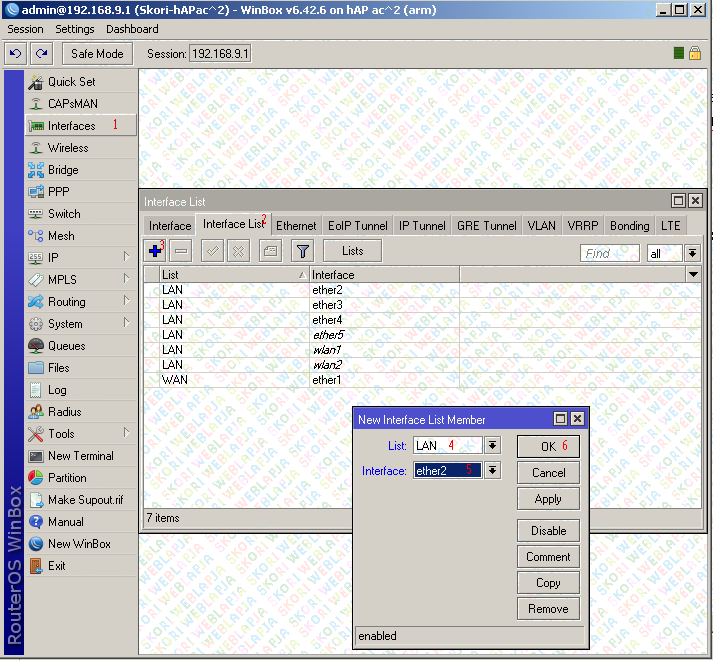Toggle the Safe Mode button
This screenshot has width=713, height=660.
[97, 53]
